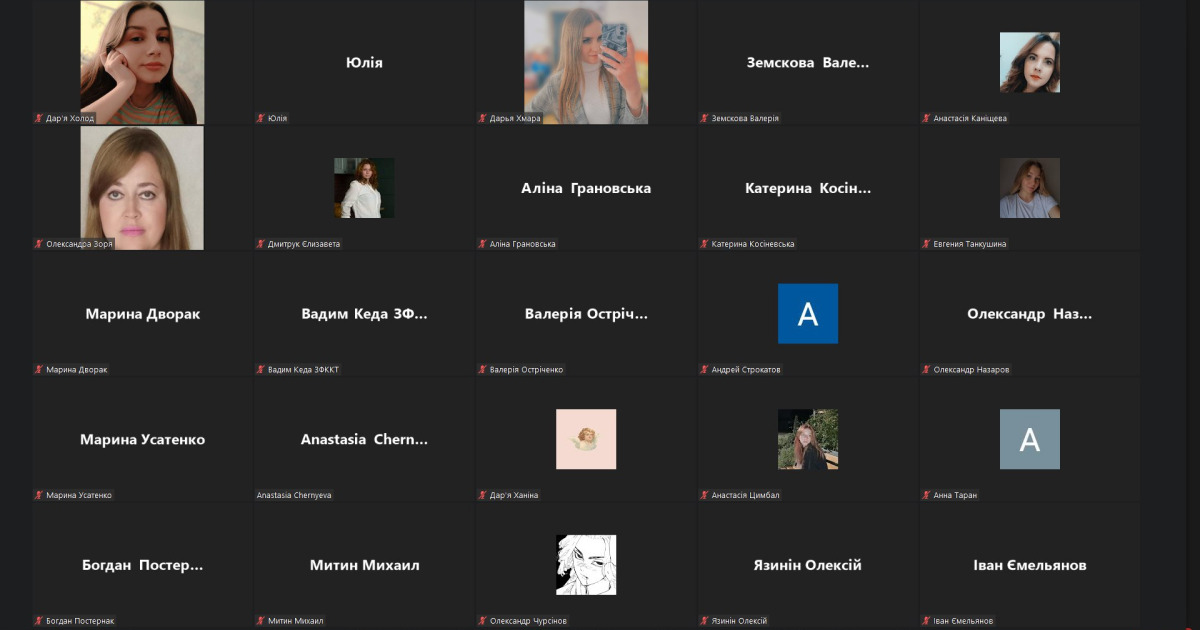Image resolution: width=1200 pixels, height=630 pixels.
Task: Click muted mic icon beside Дар'я Холод
Action: click(39, 118)
